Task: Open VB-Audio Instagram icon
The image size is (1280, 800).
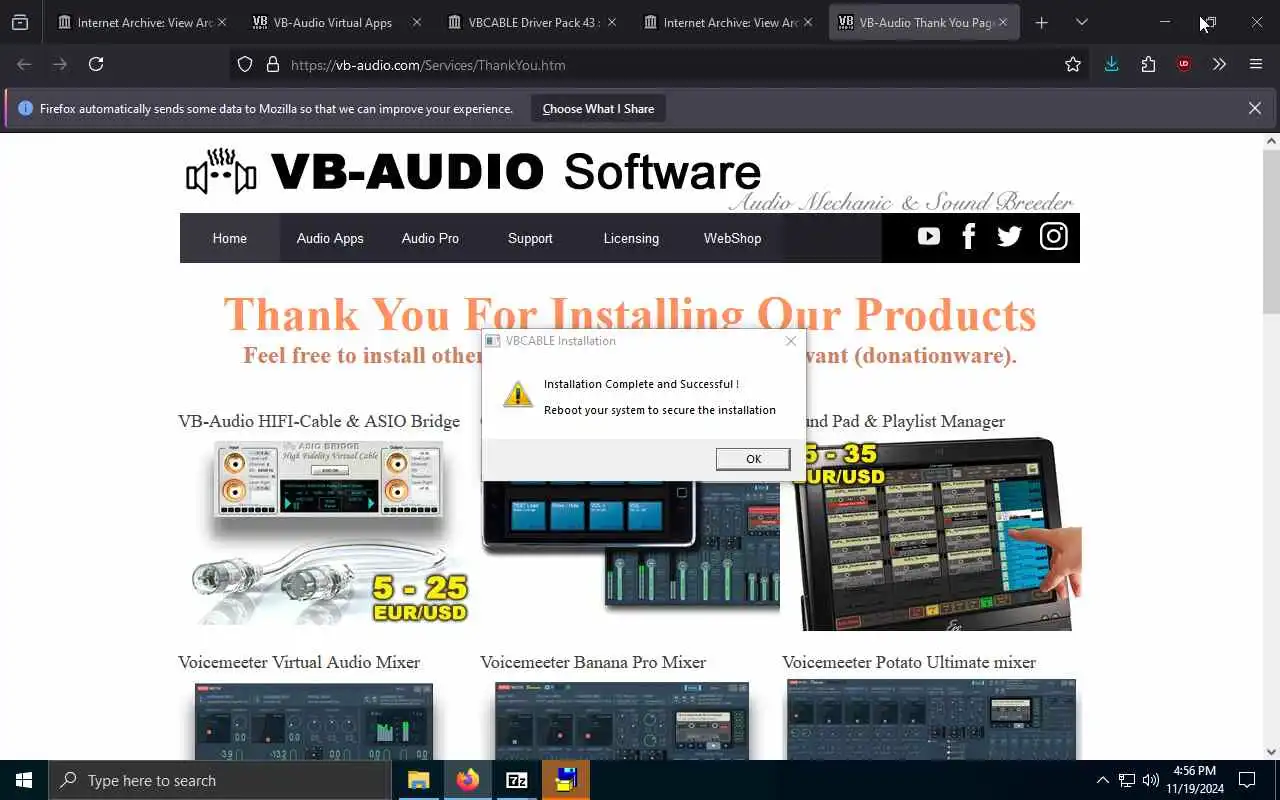Action: coord(1054,237)
